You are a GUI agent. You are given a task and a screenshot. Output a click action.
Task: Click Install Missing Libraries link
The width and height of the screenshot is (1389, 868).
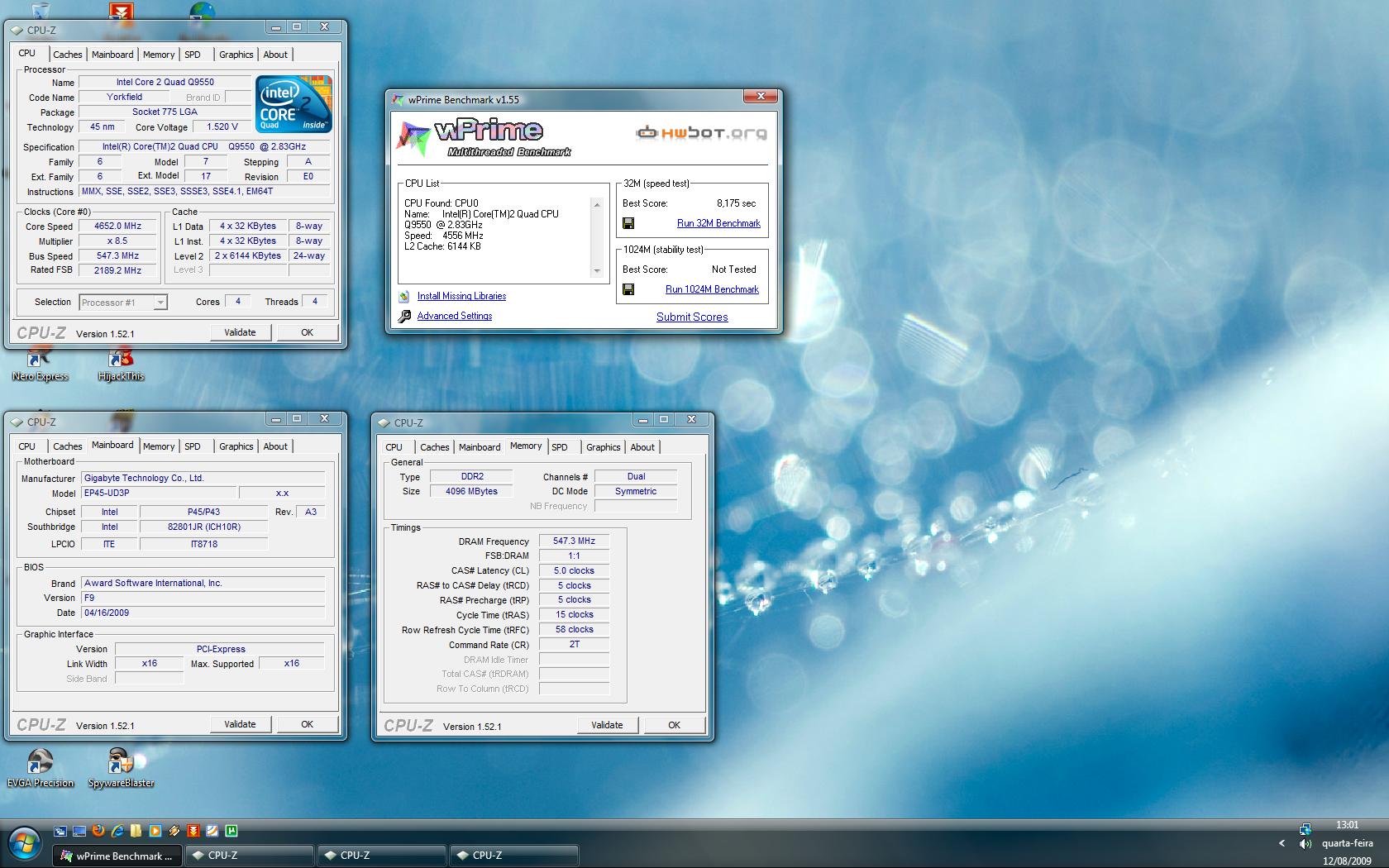461,296
